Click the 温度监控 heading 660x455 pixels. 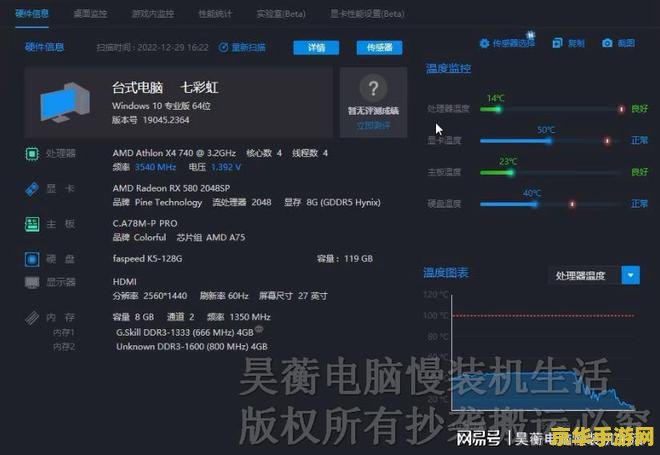(x=448, y=68)
